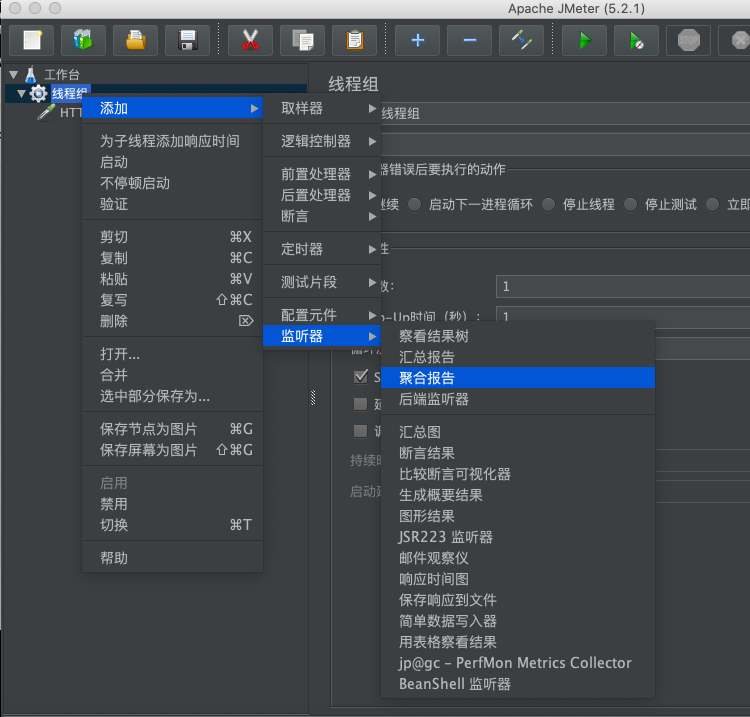
Task: Choose 选中部分保存为... menu entry
Action: click(x=172, y=396)
